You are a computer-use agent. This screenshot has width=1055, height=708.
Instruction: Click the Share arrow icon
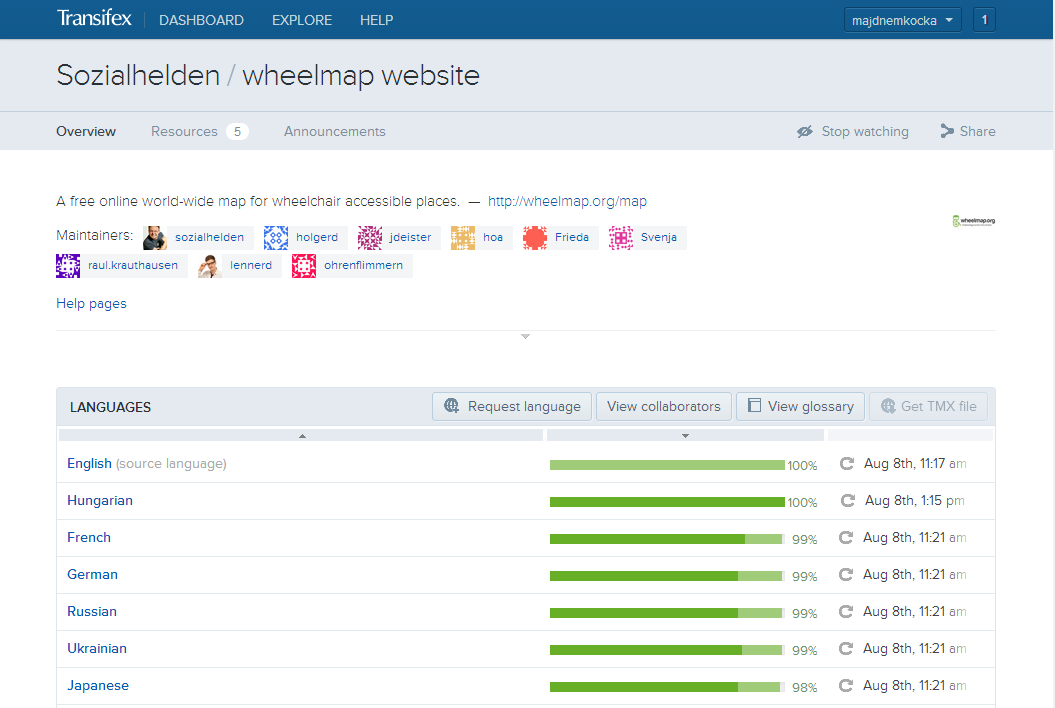947,131
